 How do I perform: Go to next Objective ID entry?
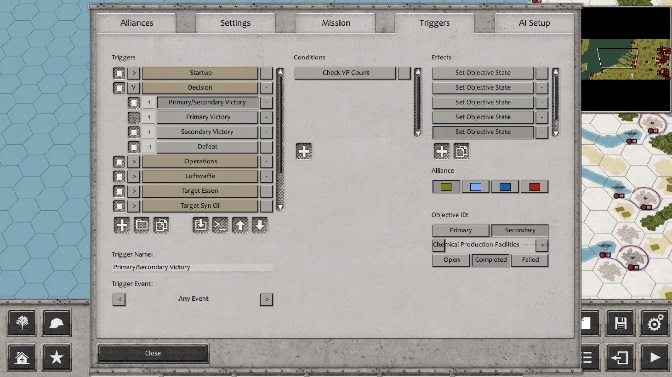pyautogui.click(x=542, y=245)
